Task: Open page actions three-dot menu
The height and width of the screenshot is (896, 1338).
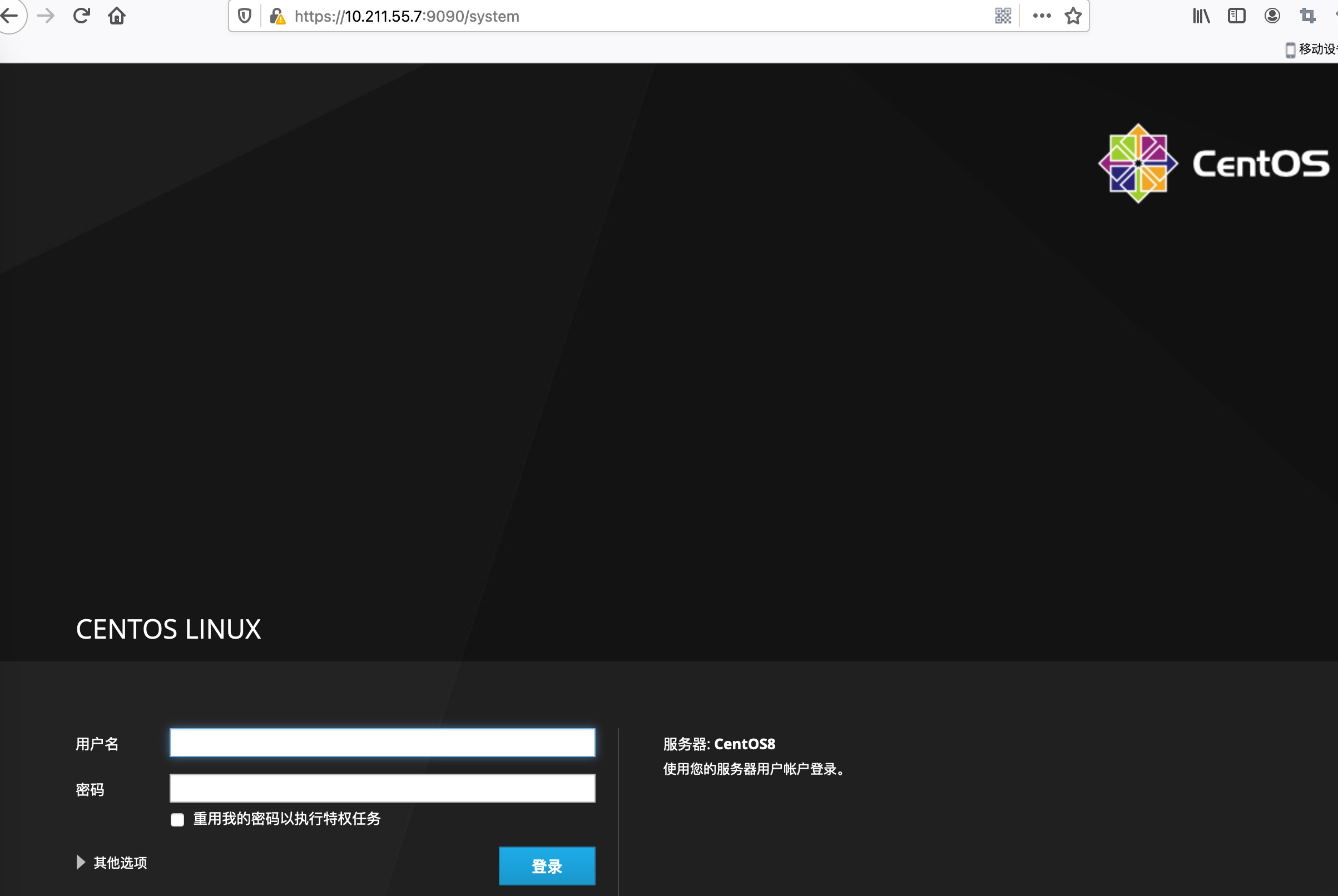Action: [x=1042, y=16]
